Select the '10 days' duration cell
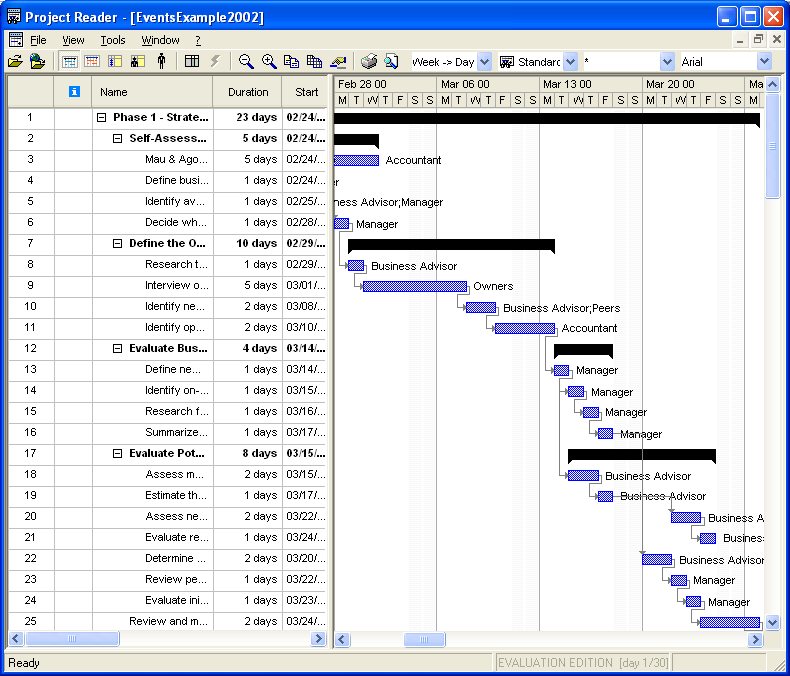Image resolution: width=790 pixels, height=676 pixels. tap(247, 243)
